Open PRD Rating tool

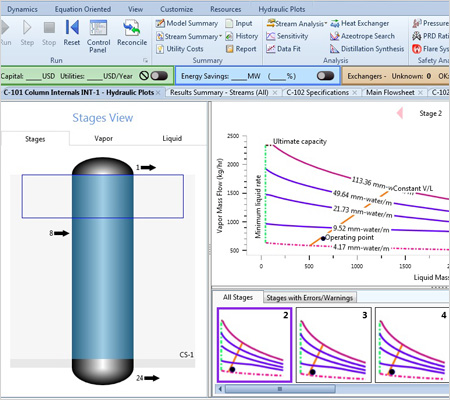click(x=431, y=36)
